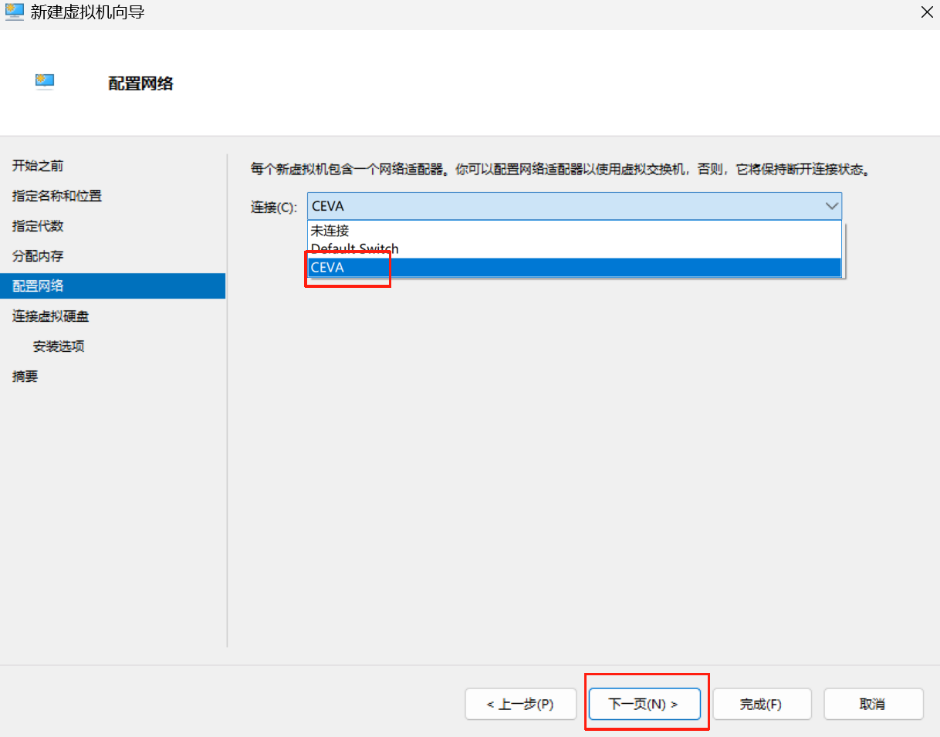Image resolution: width=940 pixels, height=737 pixels.
Task: Cancel the wizard with 取消 button
Action: tap(873, 704)
